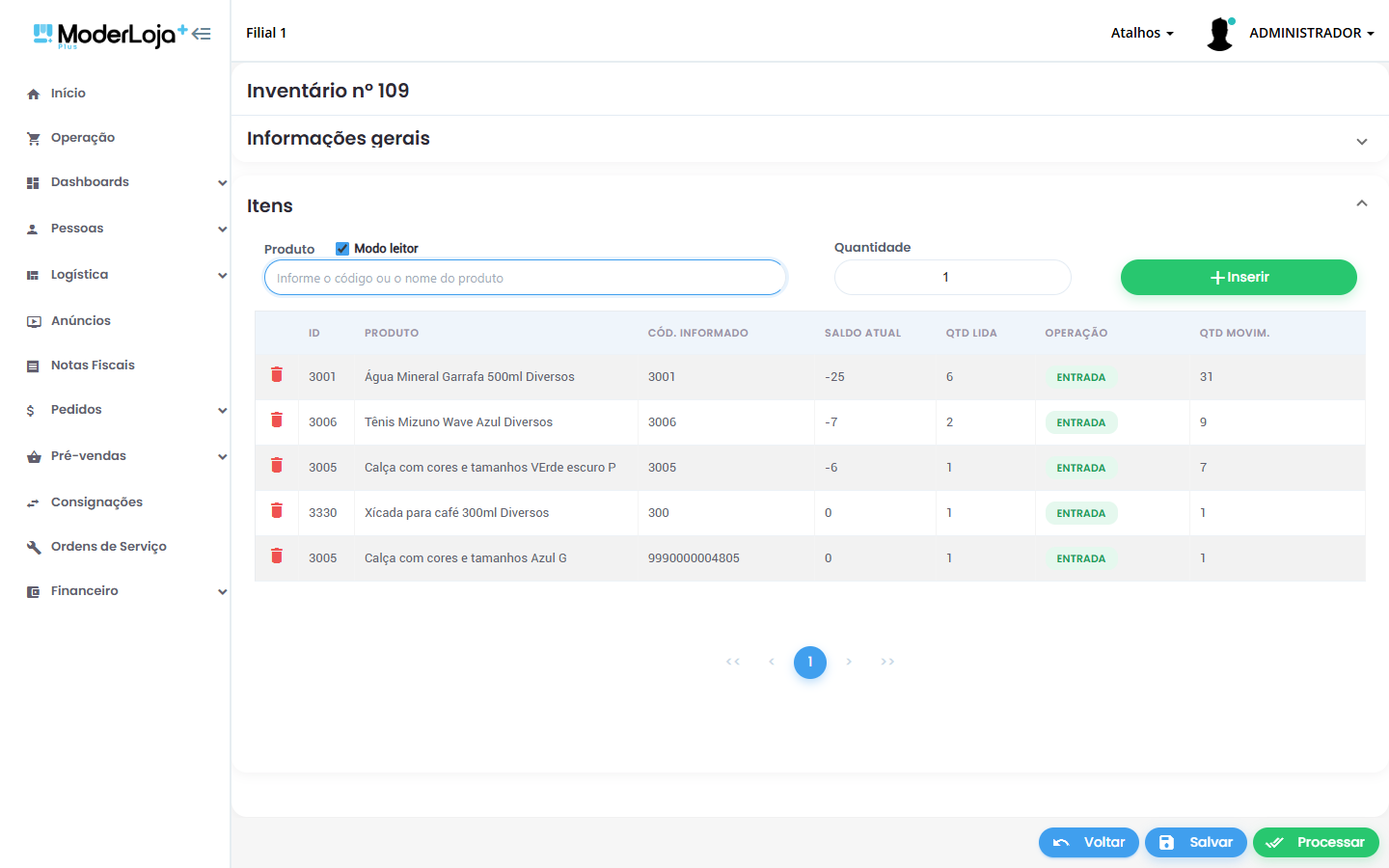
Task: Click the Filial 1 label in header
Action: click(266, 33)
